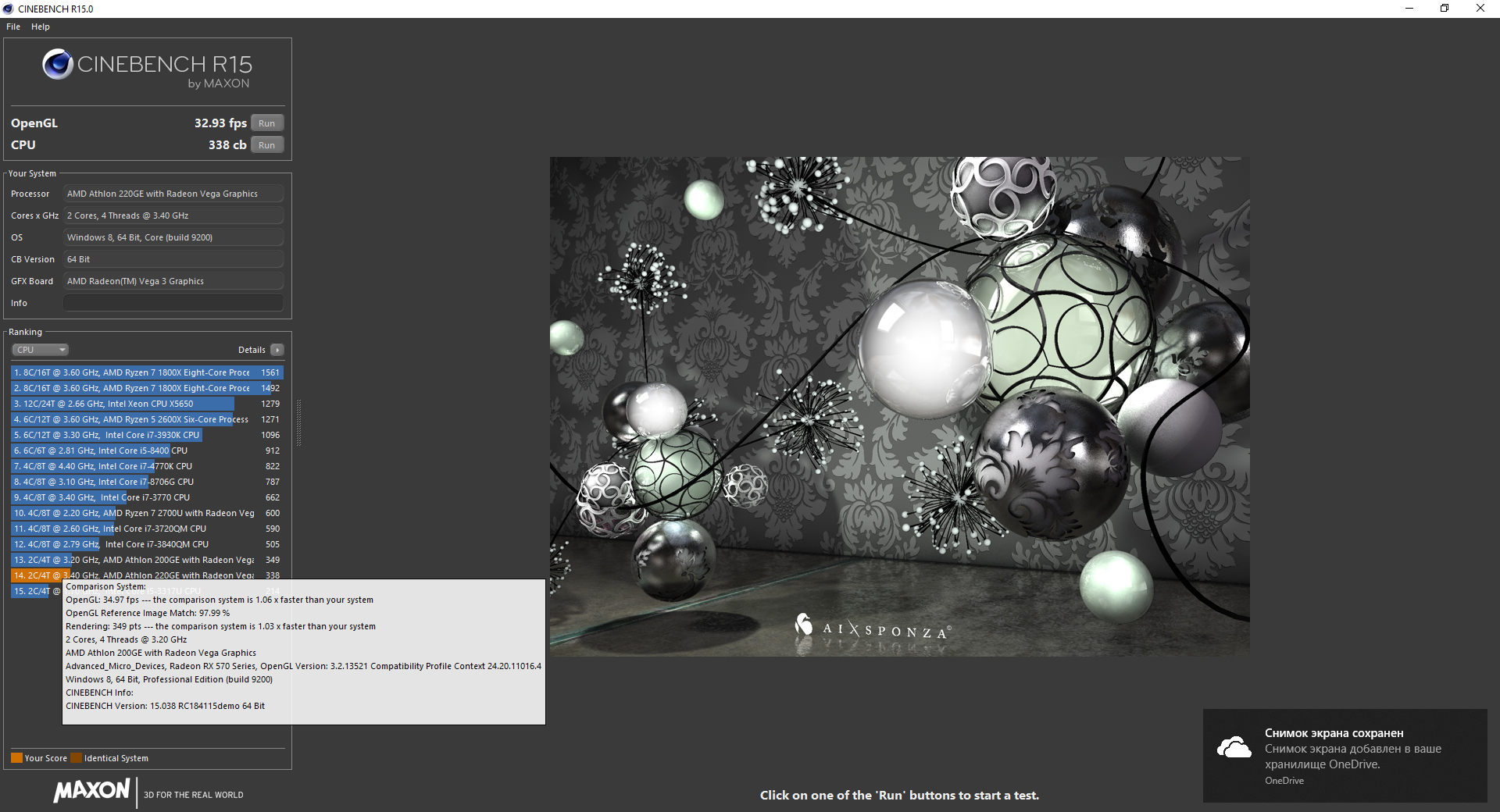
Task: Run the OpenGL benchmark test
Action: click(x=267, y=123)
